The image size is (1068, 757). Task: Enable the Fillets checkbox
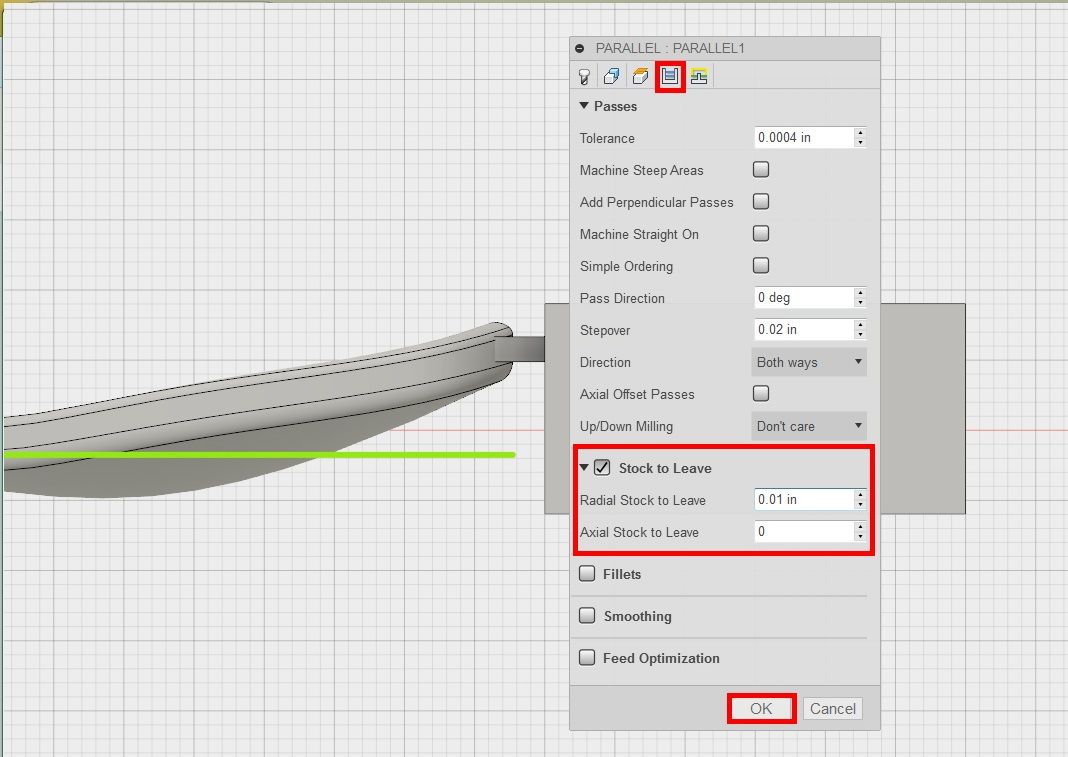point(587,574)
